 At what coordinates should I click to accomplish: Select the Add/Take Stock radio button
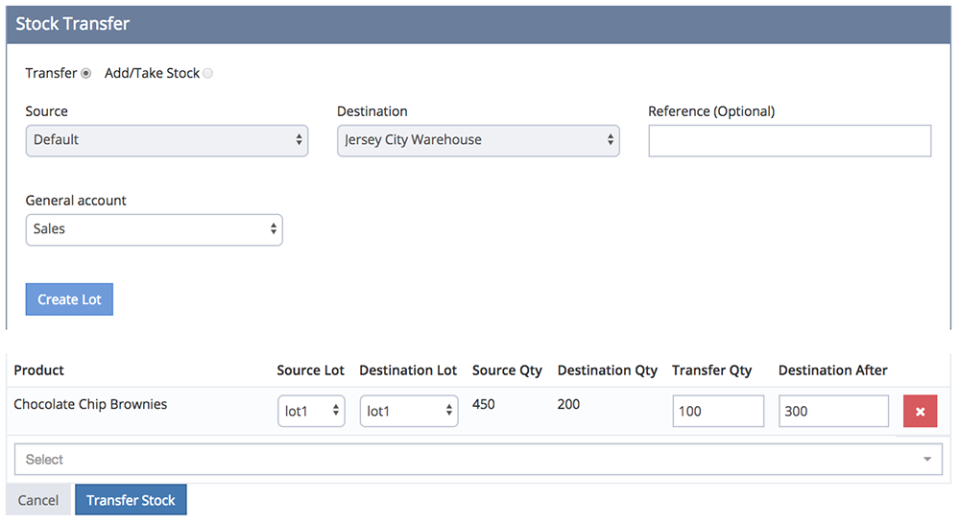pyautogui.click(x=208, y=73)
